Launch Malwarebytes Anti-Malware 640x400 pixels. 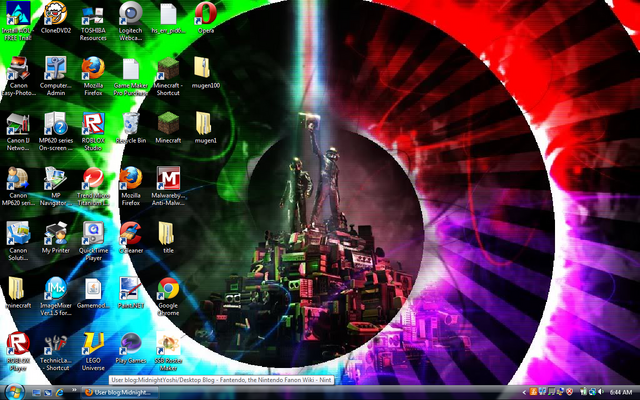coord(168,187)
